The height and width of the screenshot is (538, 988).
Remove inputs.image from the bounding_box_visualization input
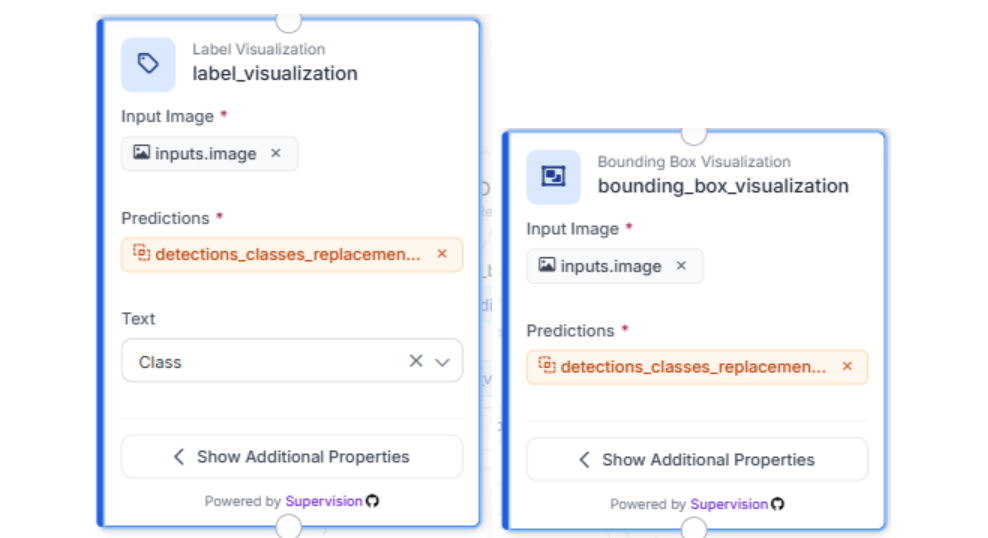tap(681, 266)
